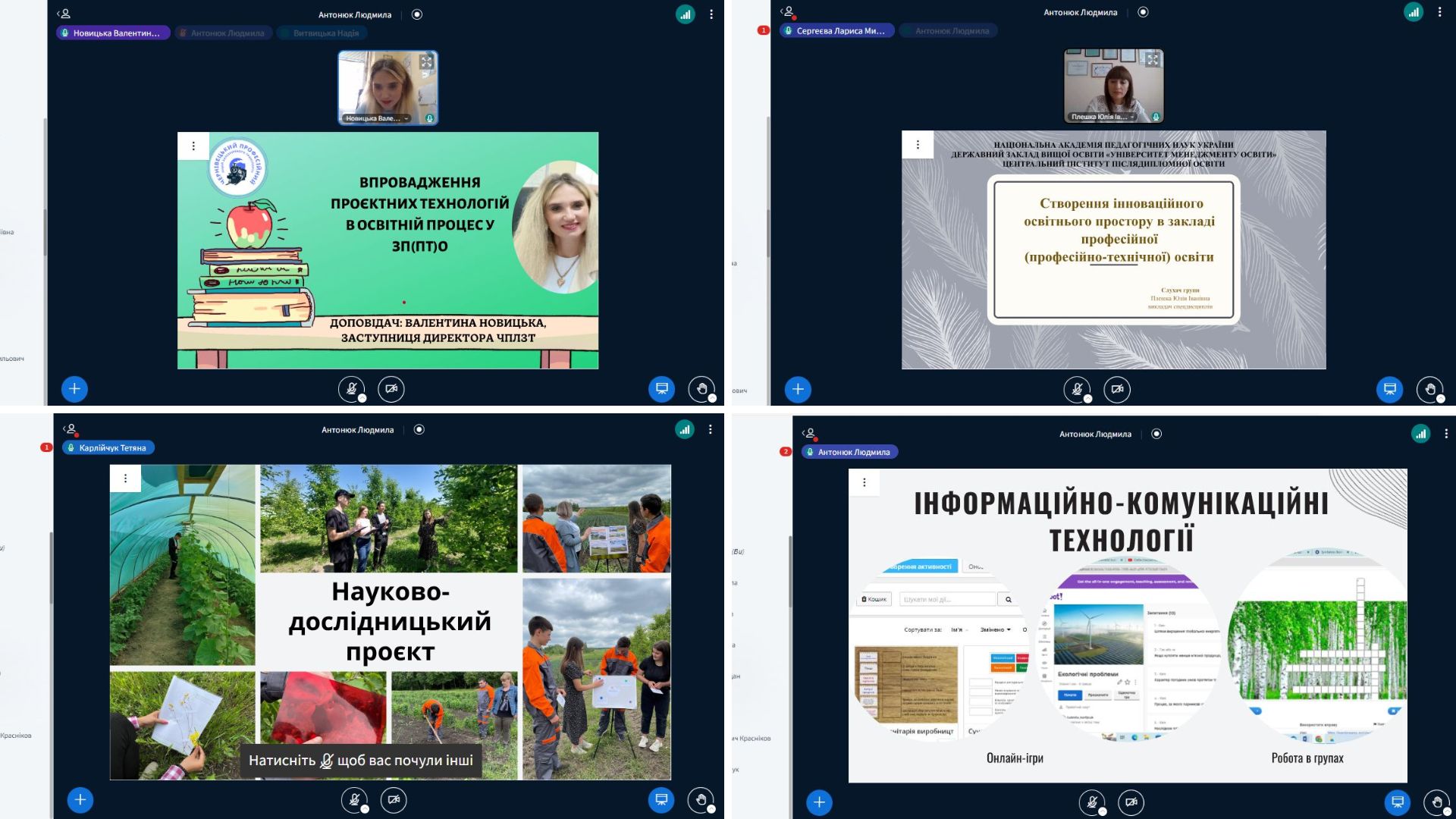Open the kebab menu atop the Інформаційно-комунікаційні session

tap(1446, 434)
